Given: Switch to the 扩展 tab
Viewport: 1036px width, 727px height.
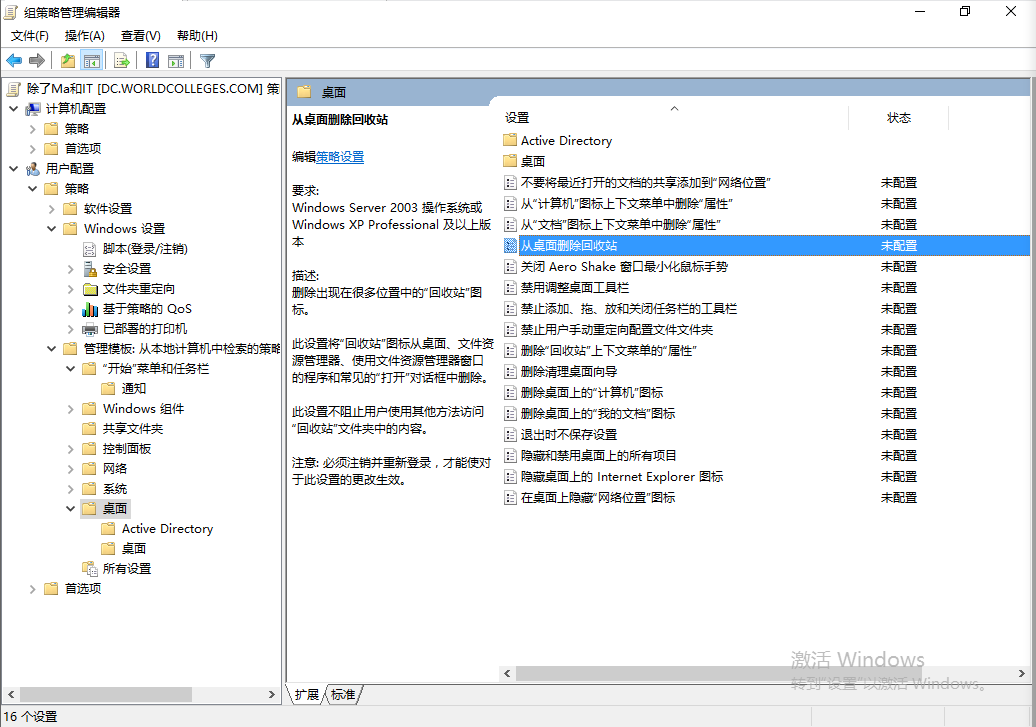Looking at the screenshot, I should click(x=306, y=695).
